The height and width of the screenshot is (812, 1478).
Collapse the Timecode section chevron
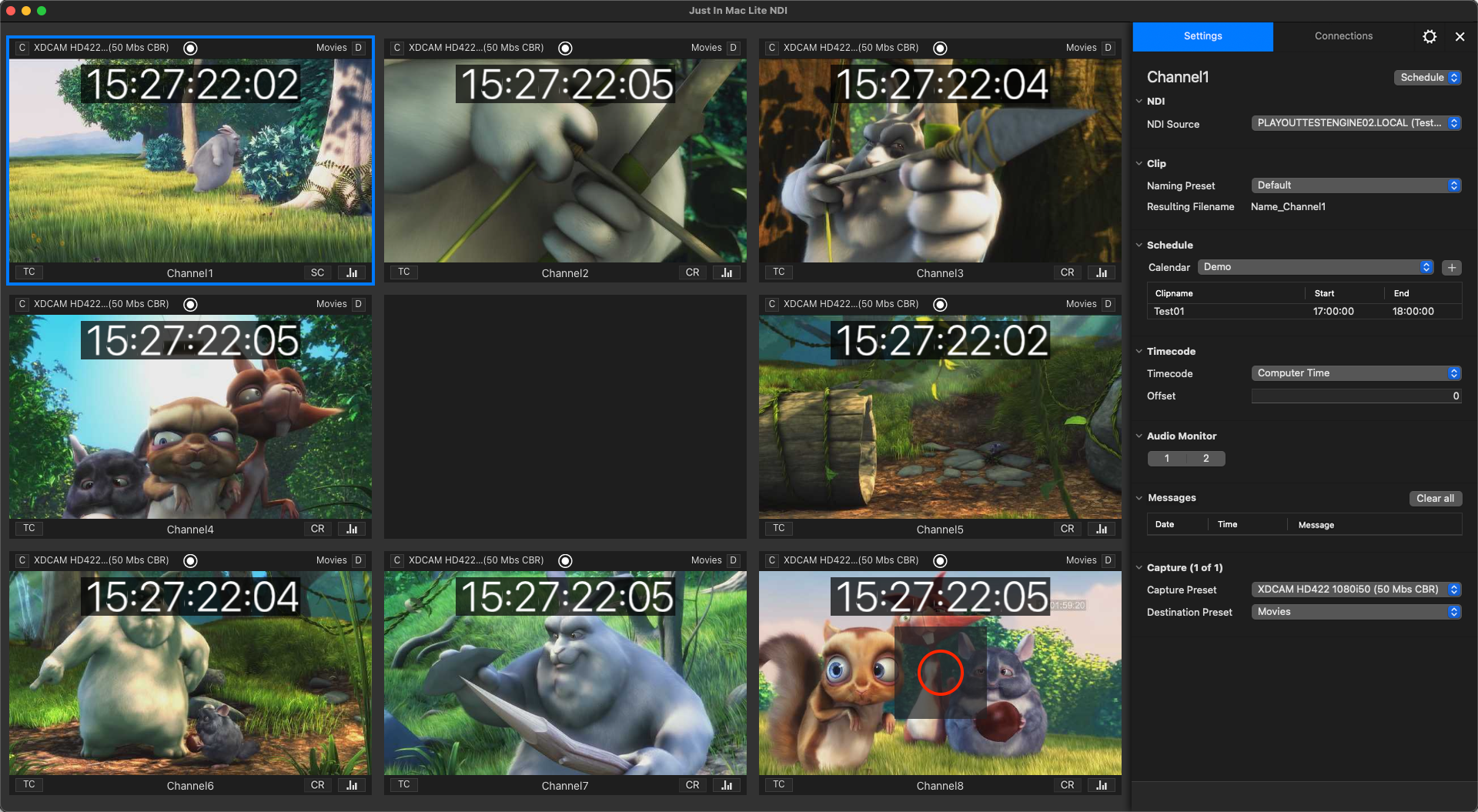[1139, 352]
